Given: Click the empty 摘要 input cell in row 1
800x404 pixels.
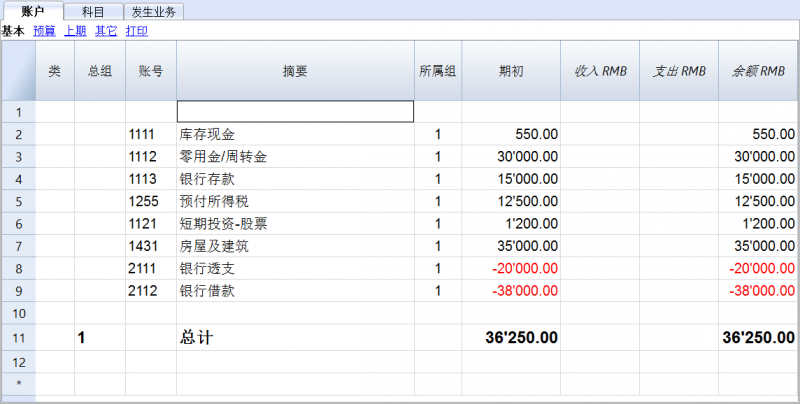Looking at the screenshot, I should point(295,112).
